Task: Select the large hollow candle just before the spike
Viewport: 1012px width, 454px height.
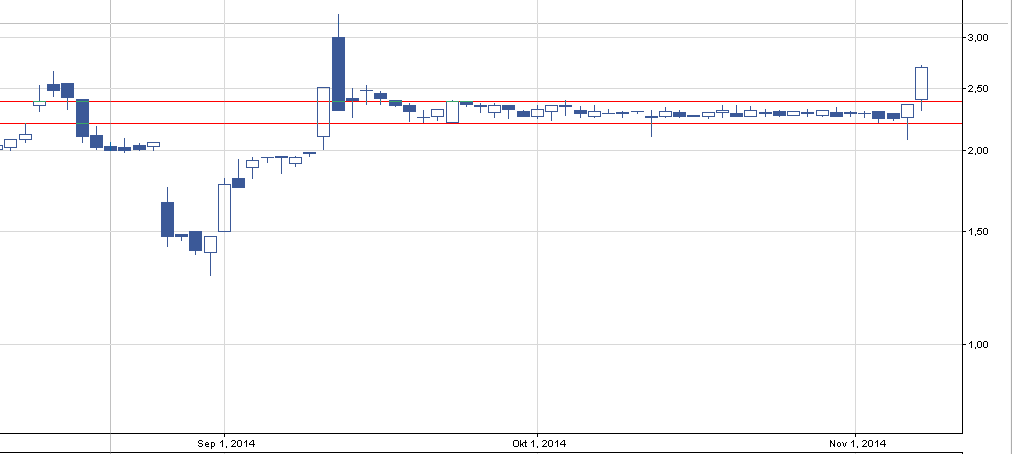Action: tap(323, 111)
